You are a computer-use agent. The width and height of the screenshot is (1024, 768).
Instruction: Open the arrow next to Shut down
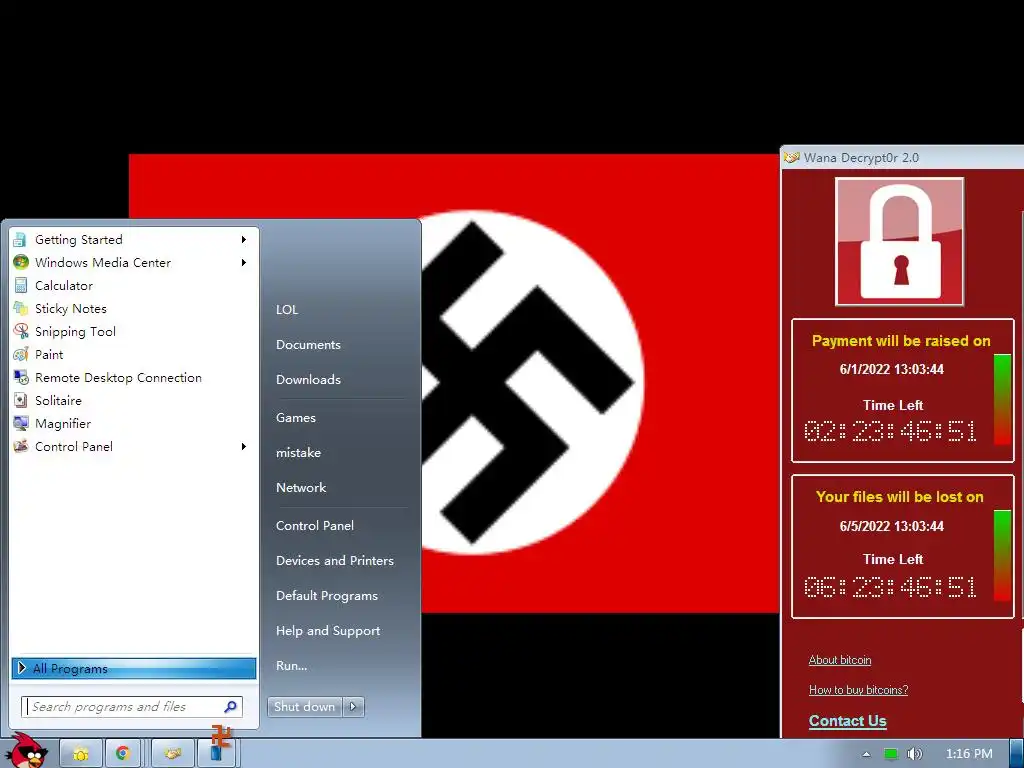(x=353, y=707)
